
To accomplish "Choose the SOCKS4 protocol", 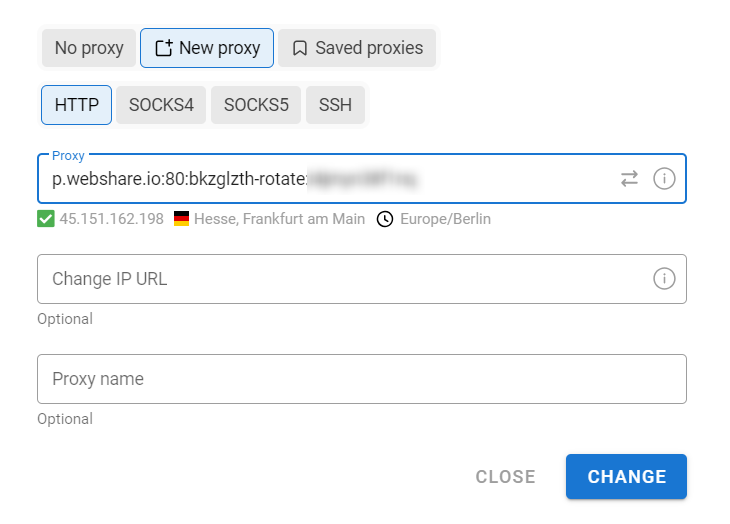I will click(161, 105).
